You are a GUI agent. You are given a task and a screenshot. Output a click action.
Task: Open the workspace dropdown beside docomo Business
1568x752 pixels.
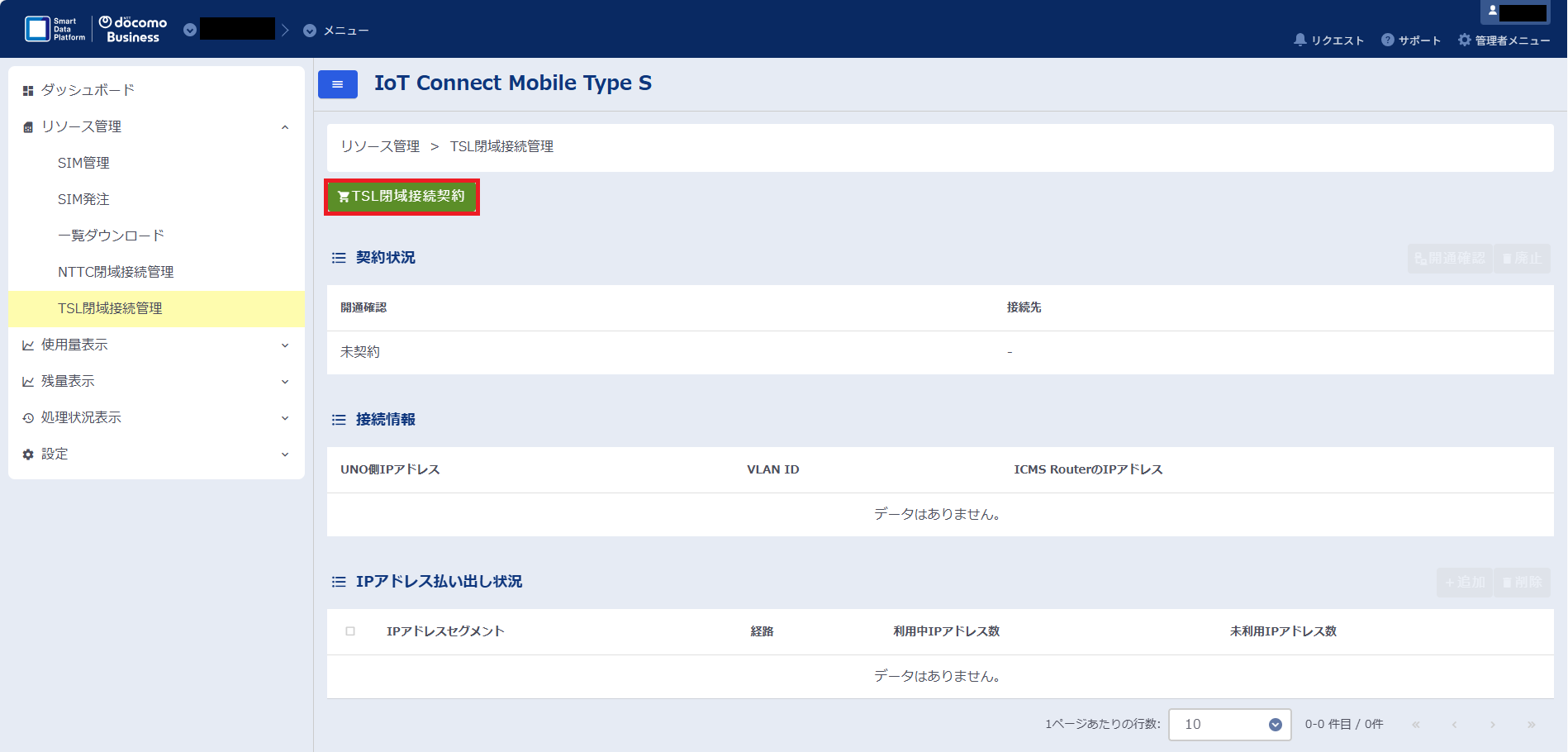click(x=190, y=30)
